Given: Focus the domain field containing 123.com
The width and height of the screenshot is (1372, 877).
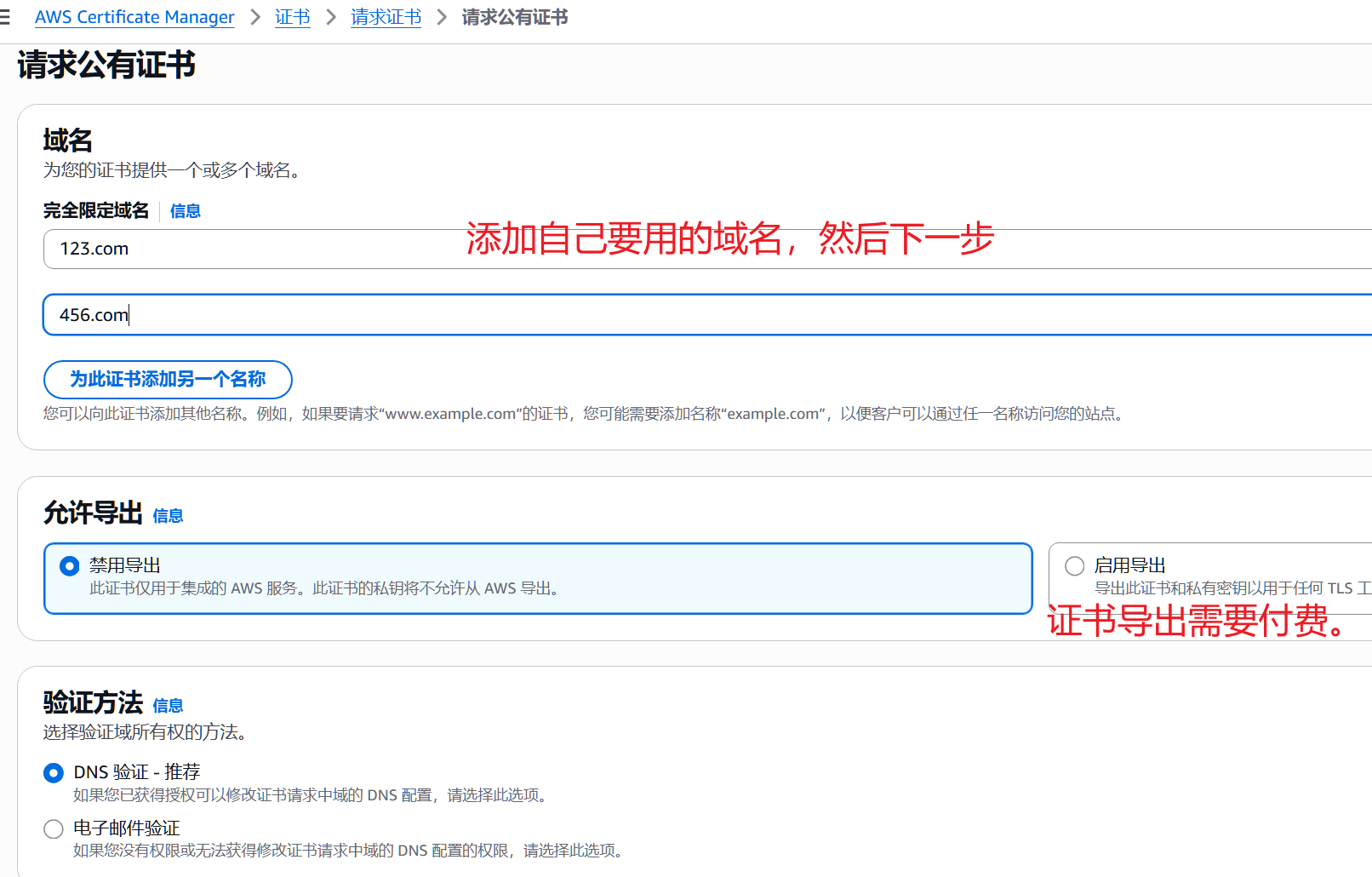Looking at the screenshot, I should 255,249.
